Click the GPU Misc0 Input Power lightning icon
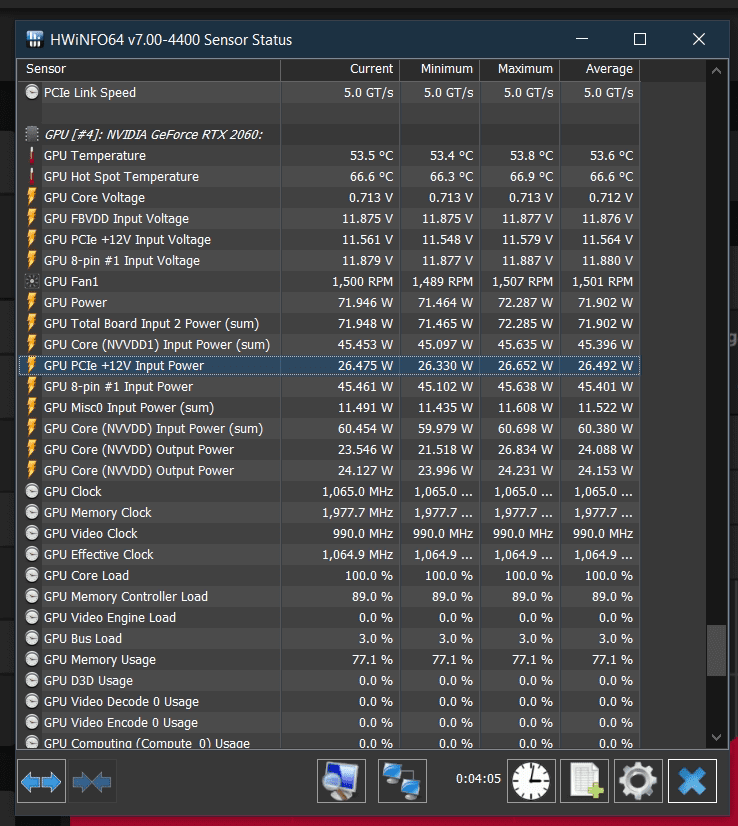The image size is (738, 826). coord(32,408)
